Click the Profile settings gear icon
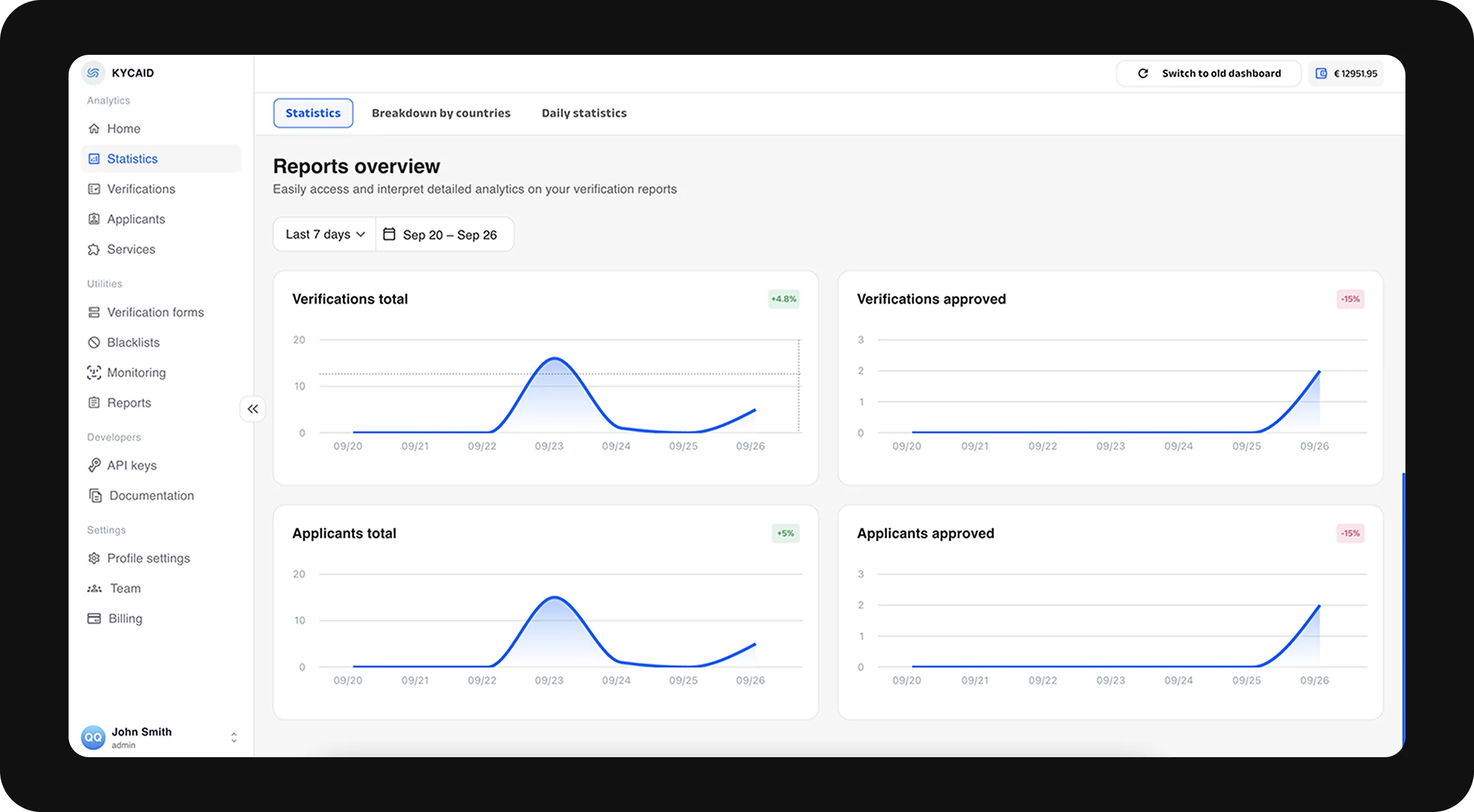The image size is (1474, 812). click(94, 558)
